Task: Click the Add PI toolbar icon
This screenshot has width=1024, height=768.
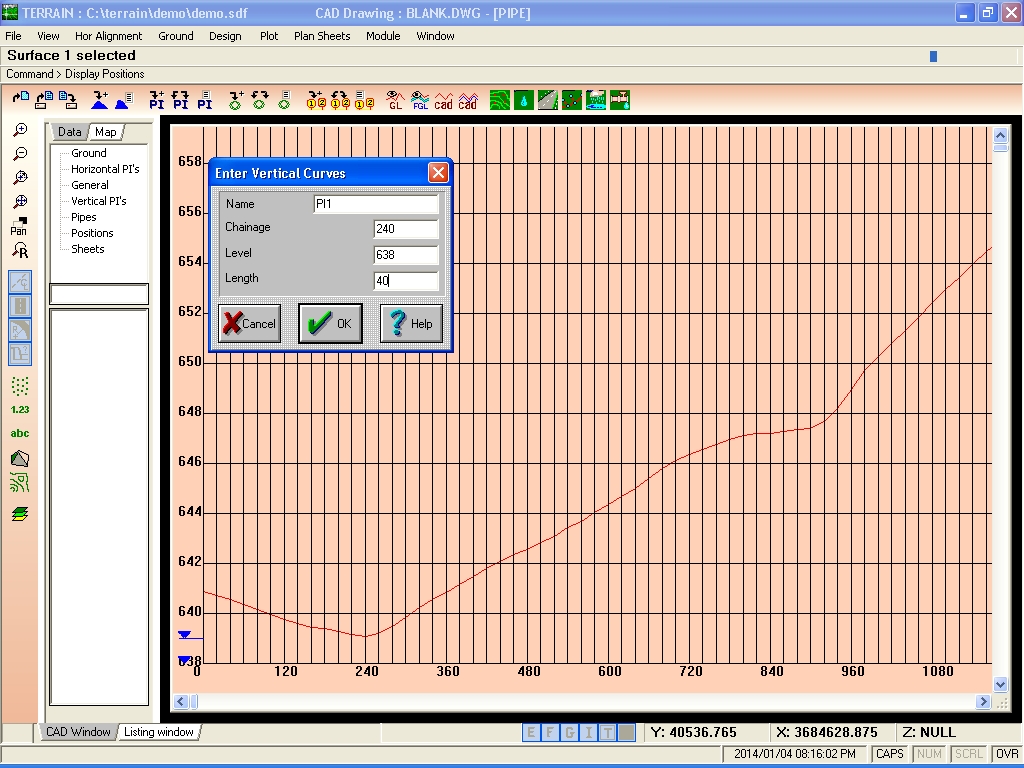Action: click(x=157, y=100)
